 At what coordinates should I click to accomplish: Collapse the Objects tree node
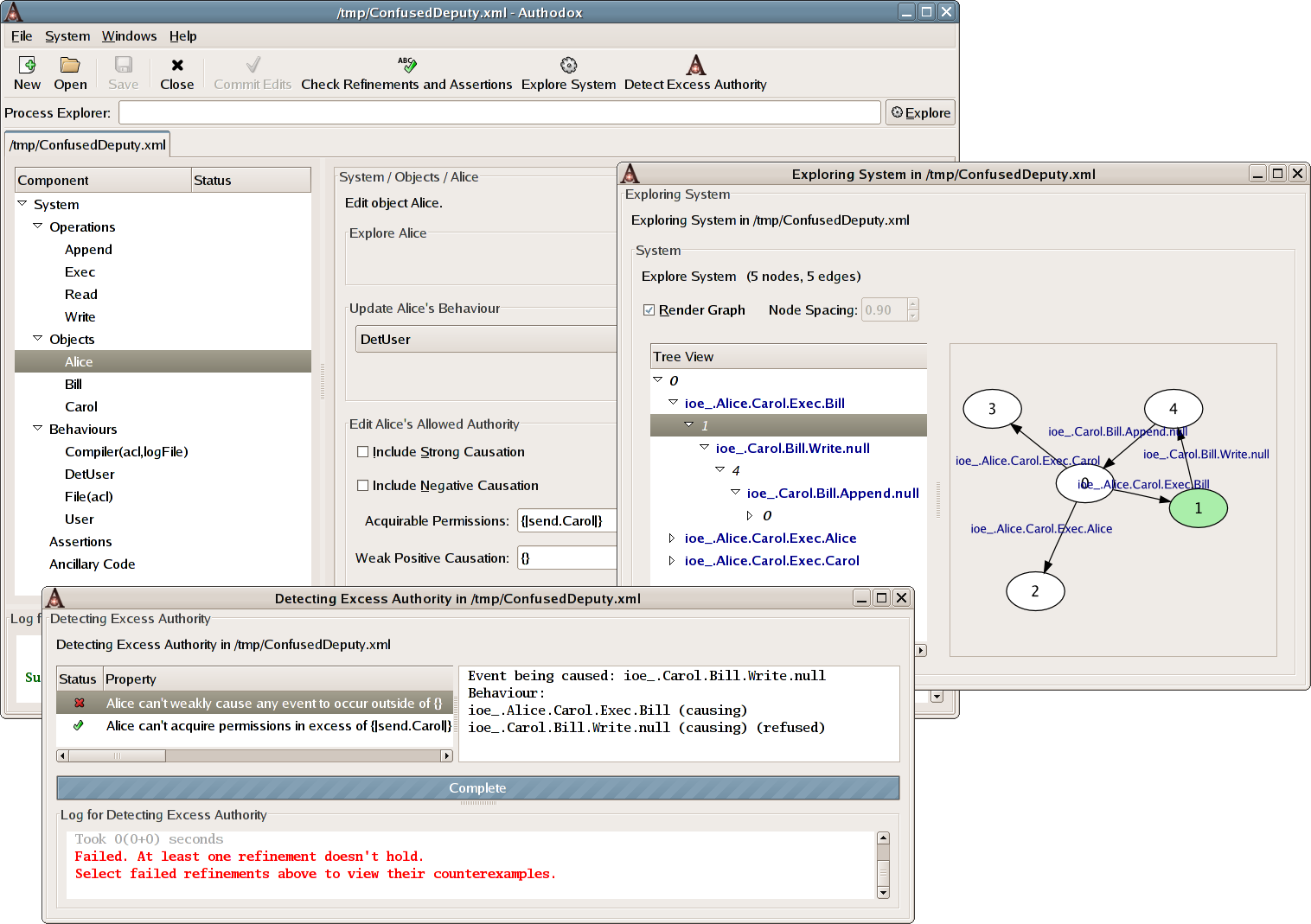pos(38,338)
